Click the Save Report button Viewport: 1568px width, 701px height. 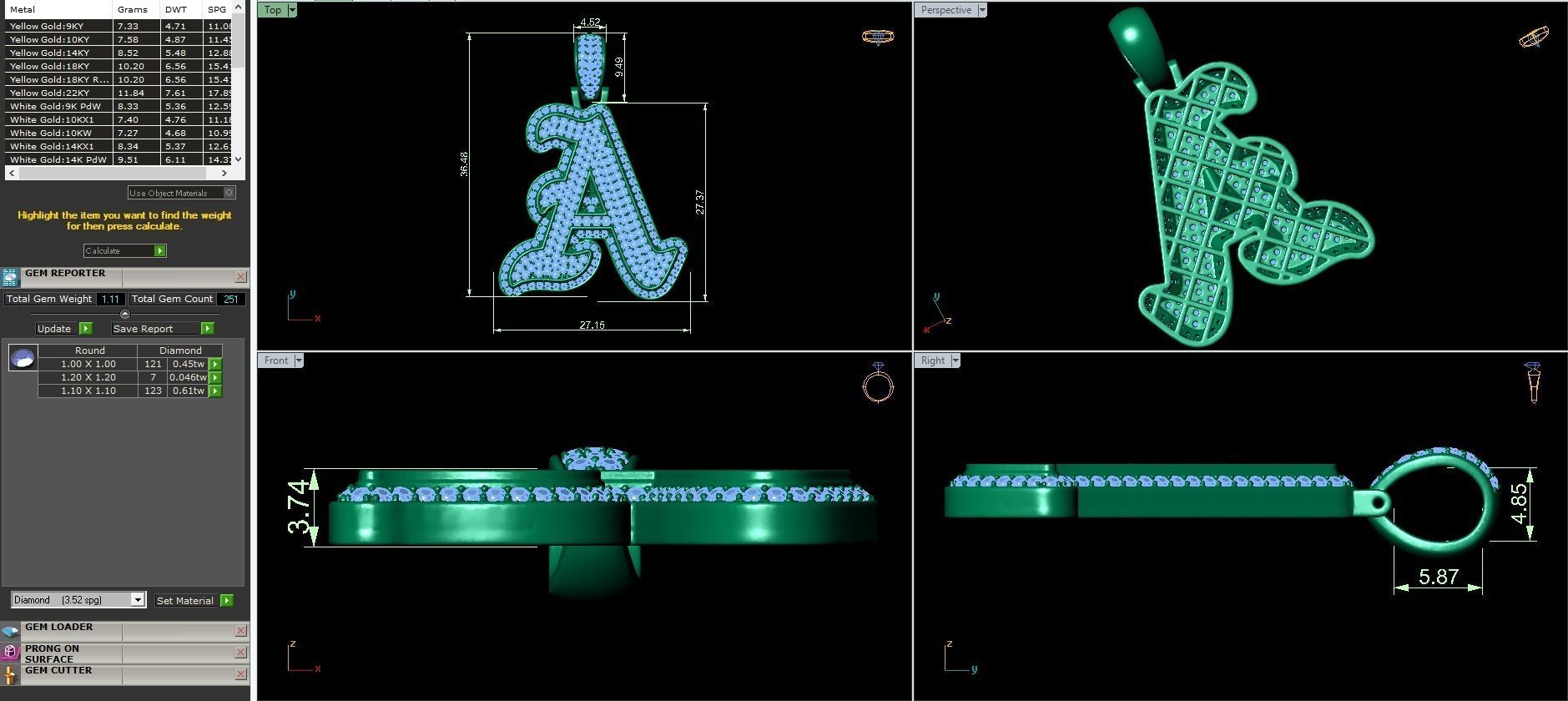[156, 329]
